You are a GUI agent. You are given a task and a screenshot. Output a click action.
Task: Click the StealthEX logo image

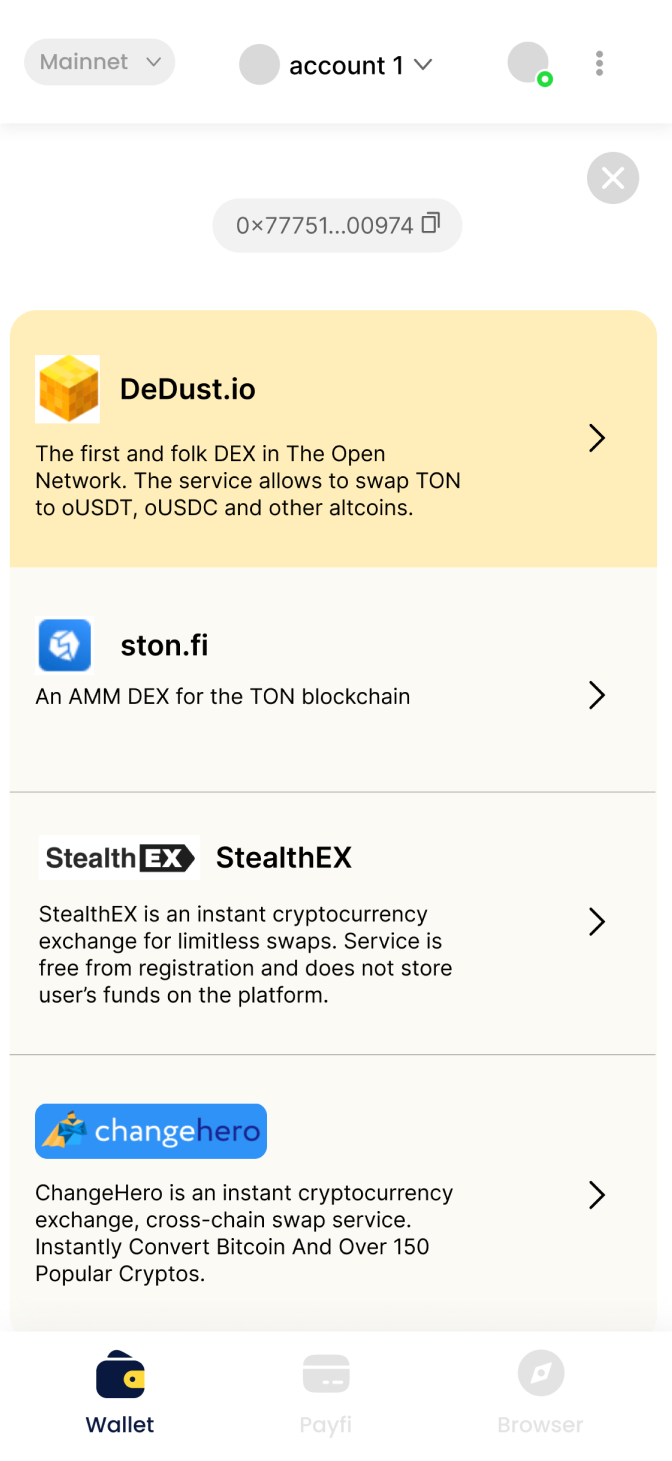point(119,858)
